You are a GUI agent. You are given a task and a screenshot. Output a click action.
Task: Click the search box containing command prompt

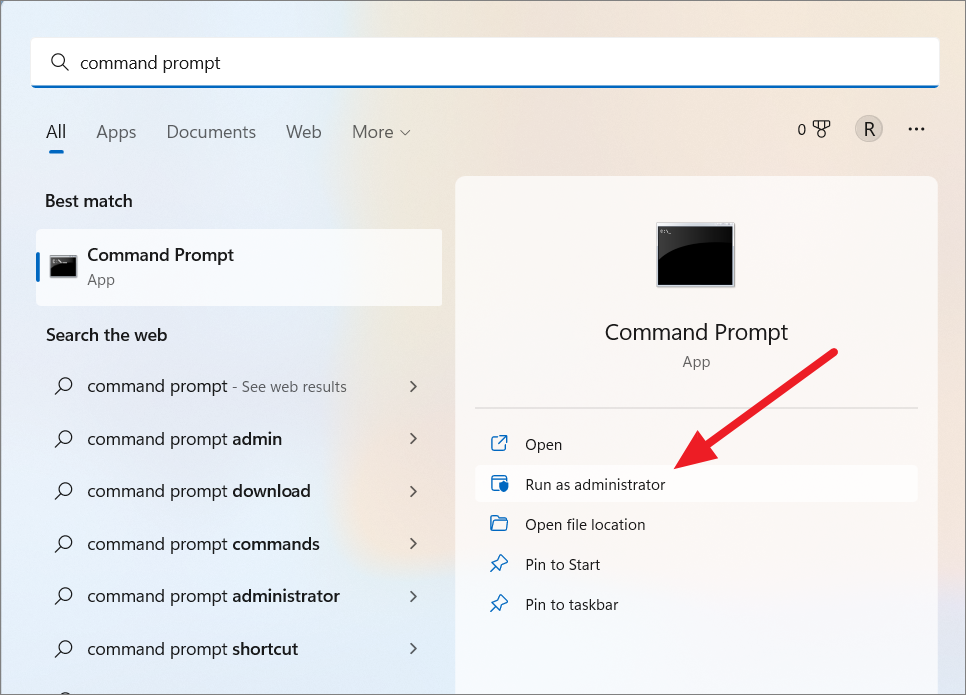pyautogui.click(x=484, y=62)
